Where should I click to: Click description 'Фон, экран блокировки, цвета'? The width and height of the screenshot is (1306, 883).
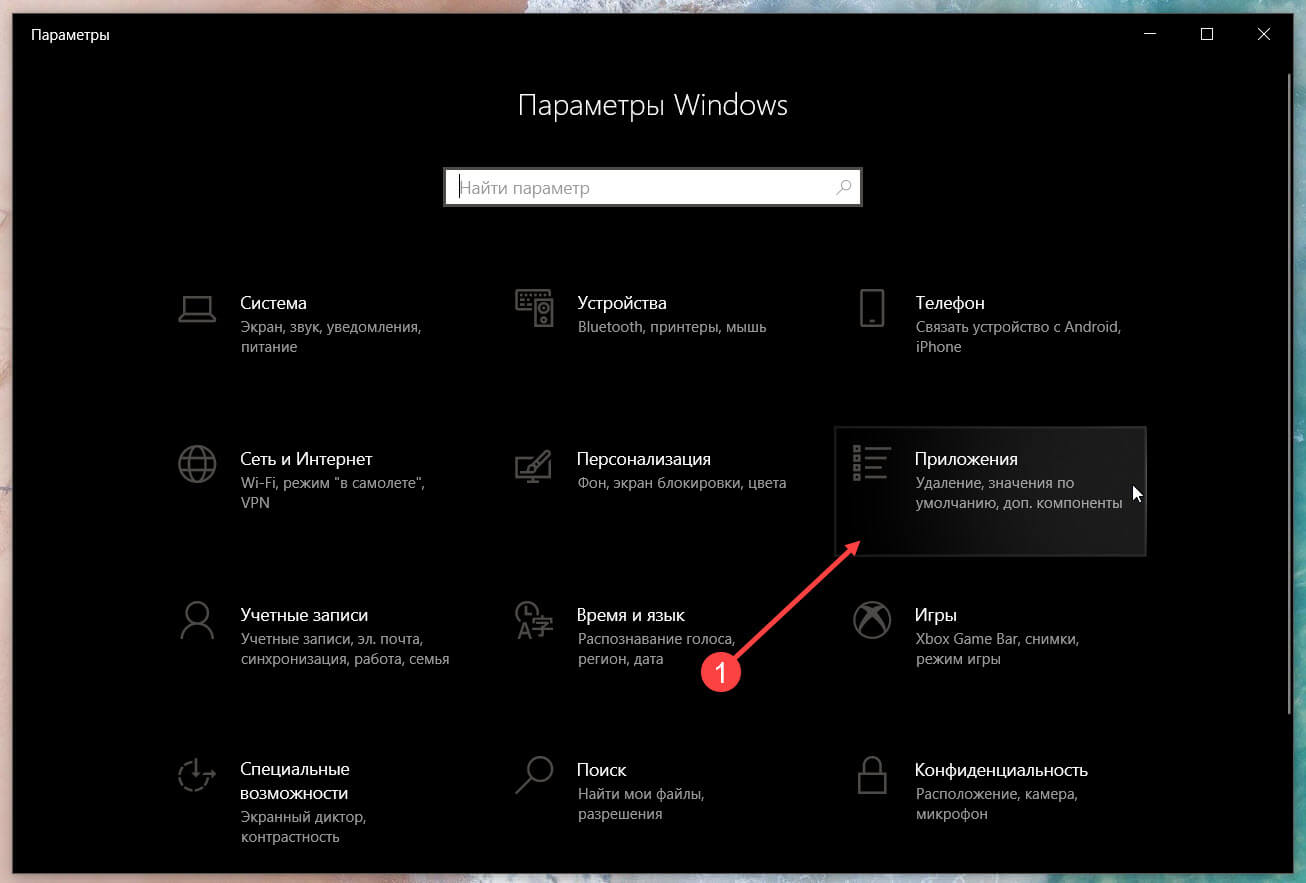pyautogui.click(x=682, y=483)
